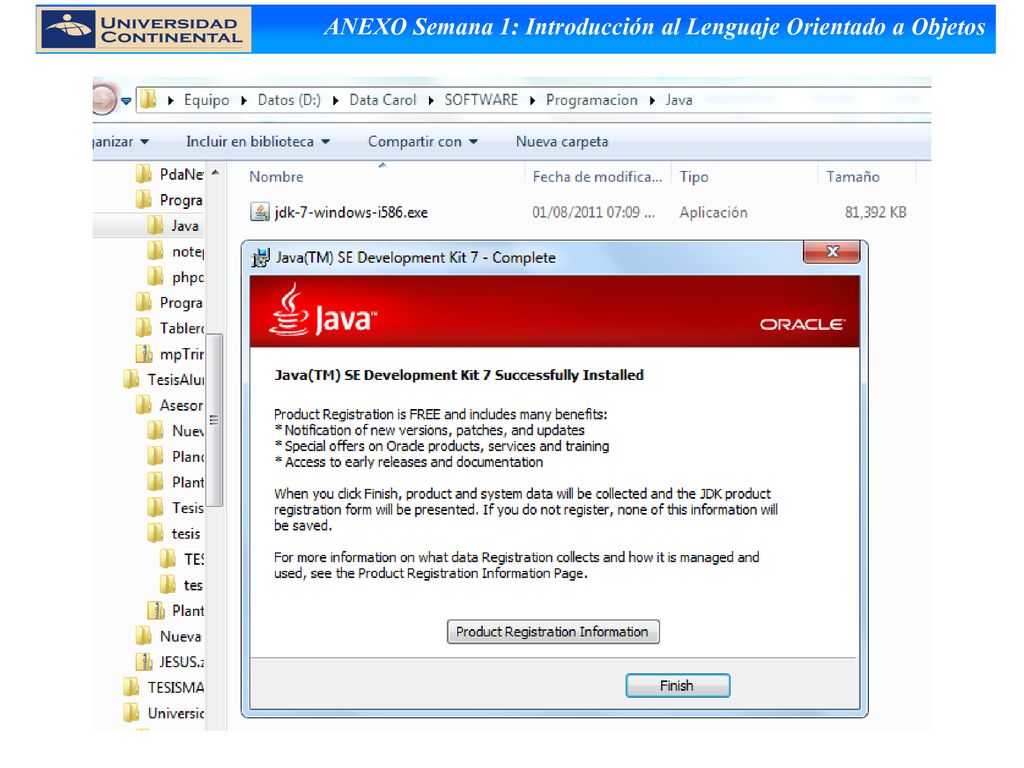
Task: Select Nuev folder under Asesor
Action: pos(176,431)
